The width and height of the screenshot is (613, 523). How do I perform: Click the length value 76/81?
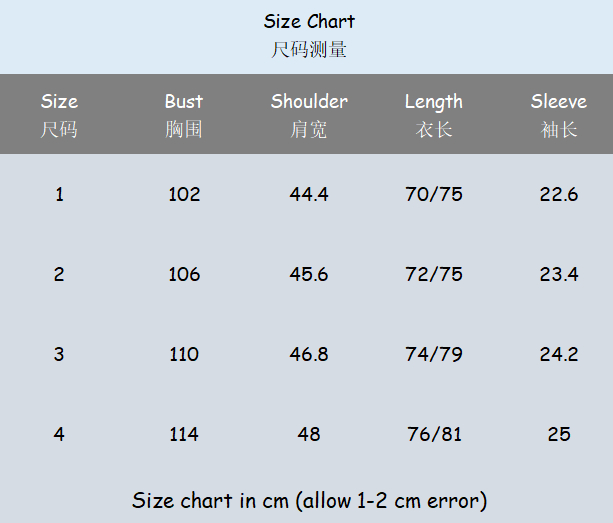tap(433, 434)
